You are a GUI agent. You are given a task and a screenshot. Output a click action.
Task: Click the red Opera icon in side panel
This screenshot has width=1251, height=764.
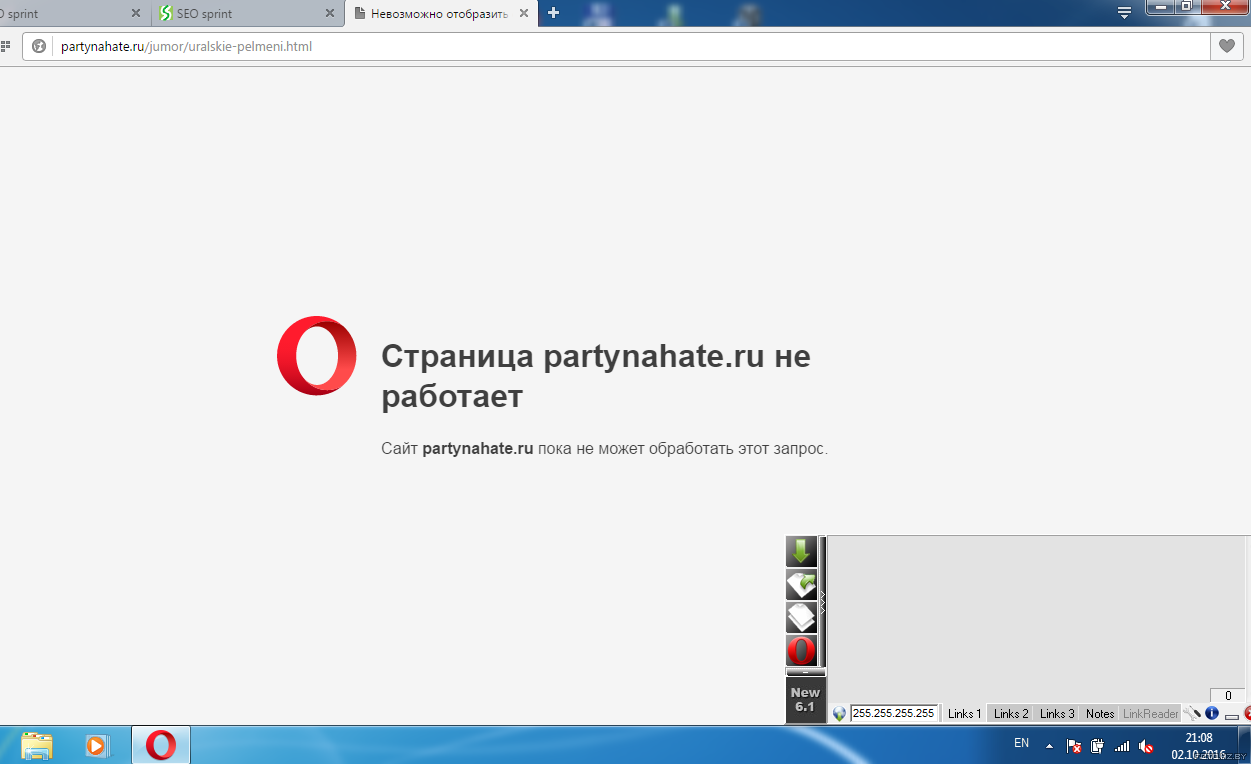801,651
